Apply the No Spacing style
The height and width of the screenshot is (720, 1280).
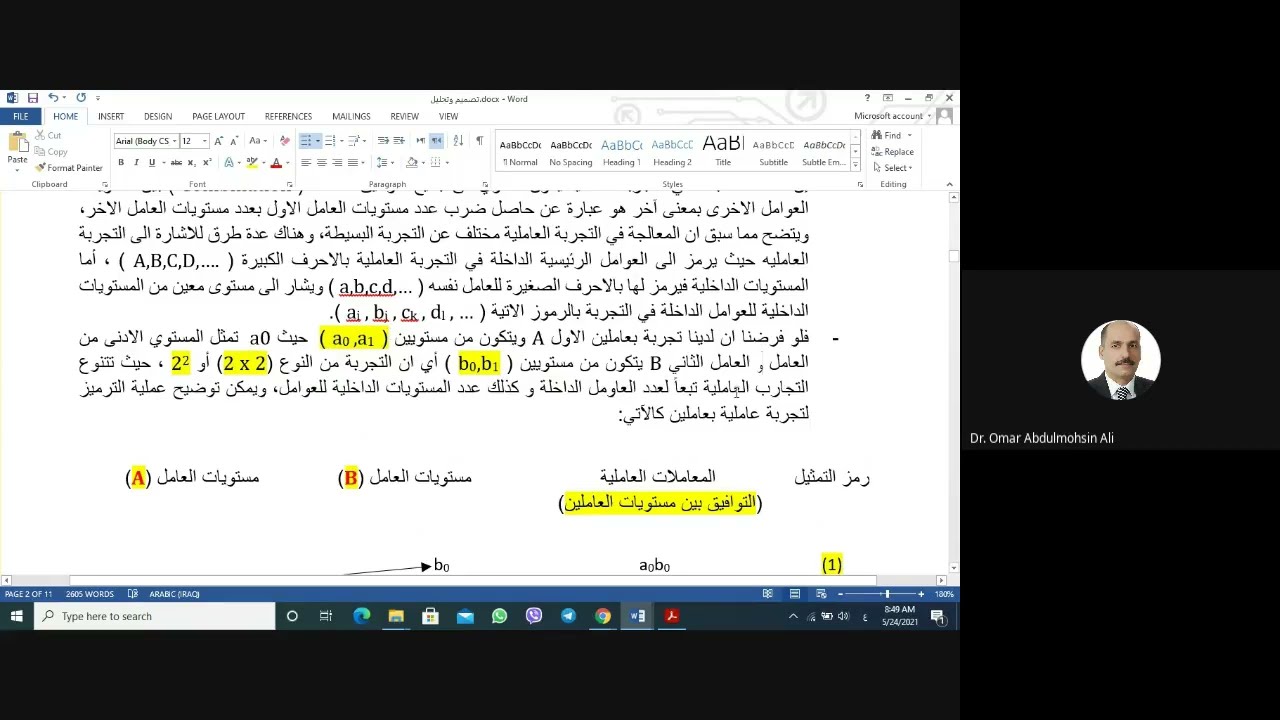[570, 152]
